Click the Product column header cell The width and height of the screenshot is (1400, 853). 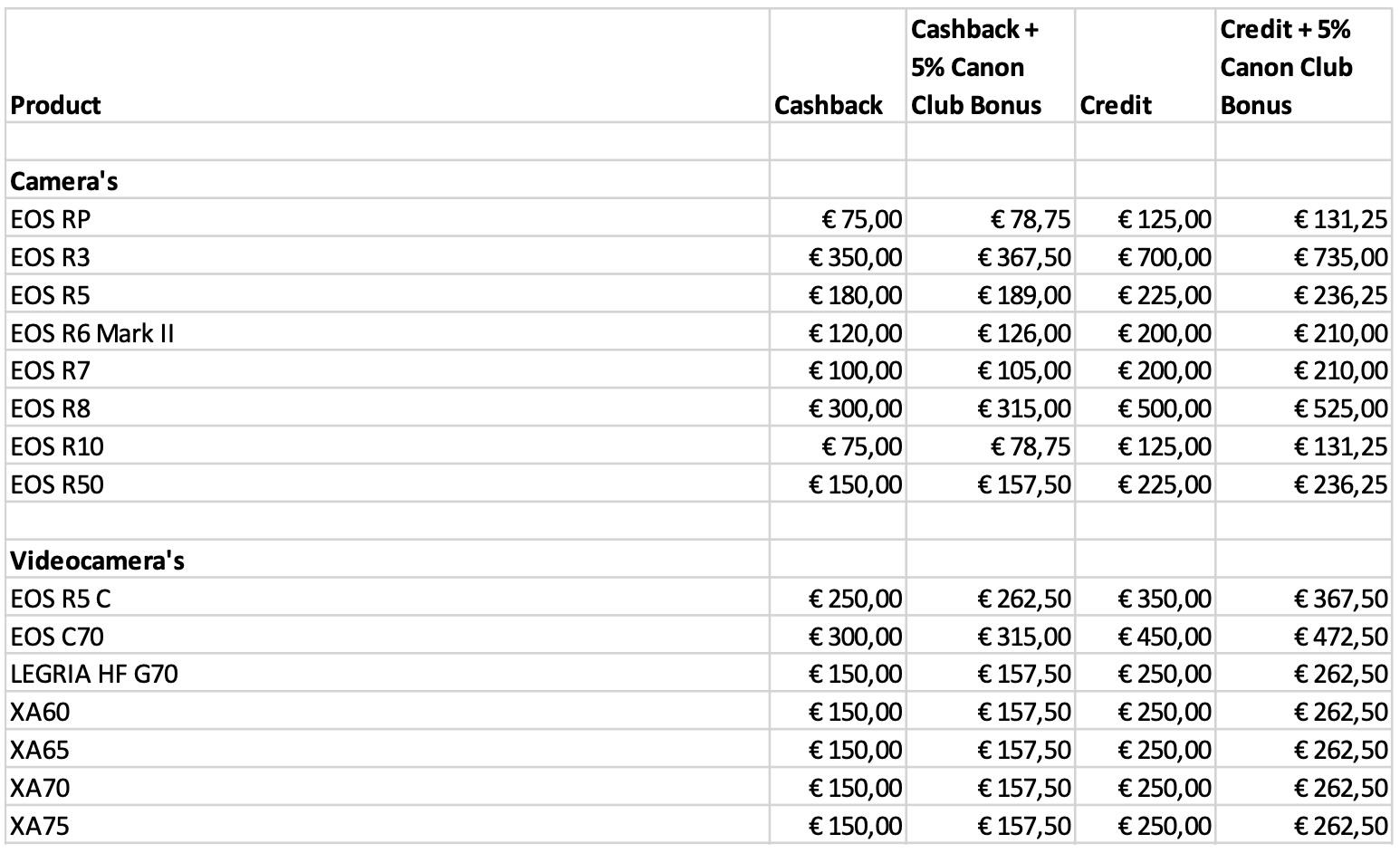click(x=56, y=105)
